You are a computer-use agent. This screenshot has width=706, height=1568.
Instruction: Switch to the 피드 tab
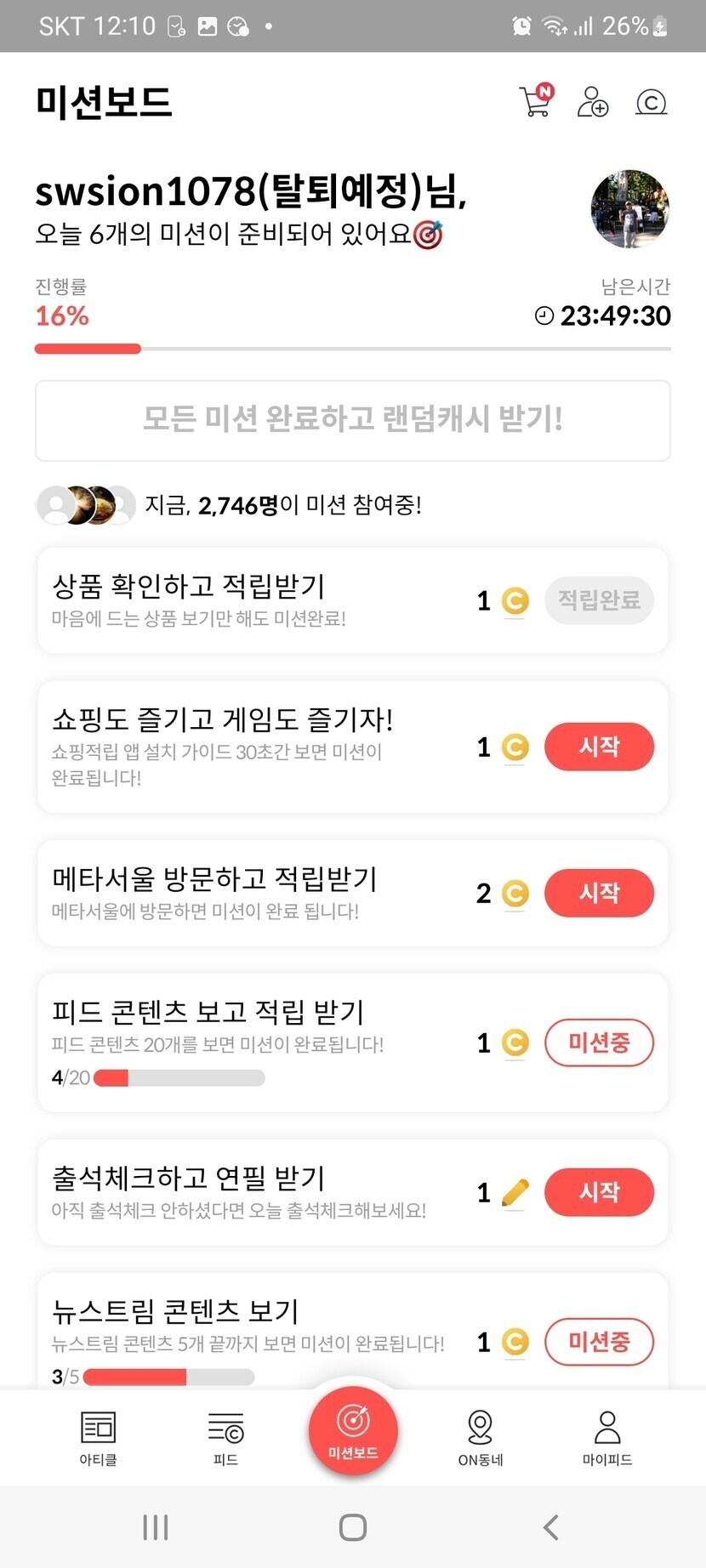(x=225, y=1438)
